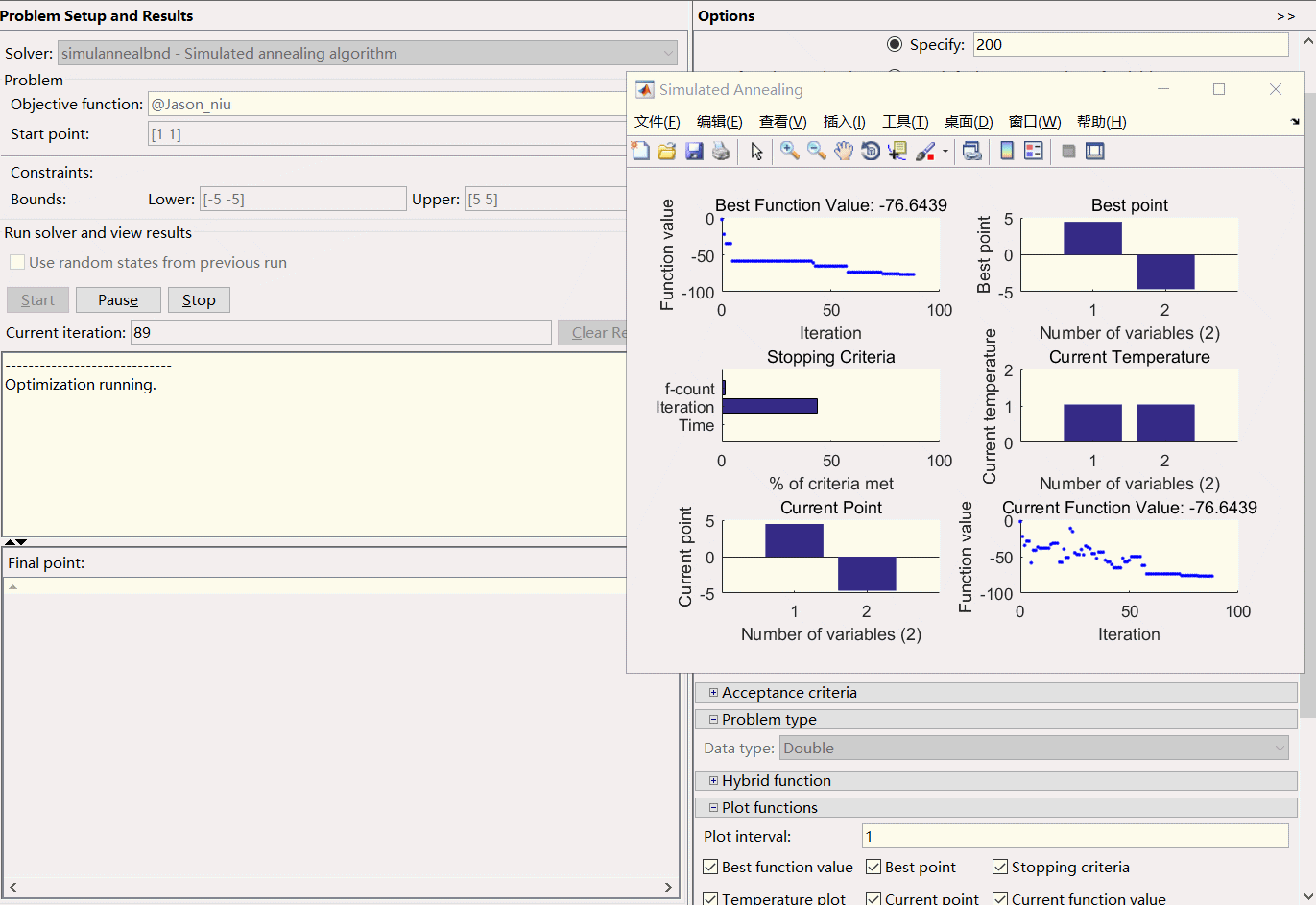Click the Insert Colorbar icon
Viewport: 1316px width, 905px height.
coord(1007,152)
